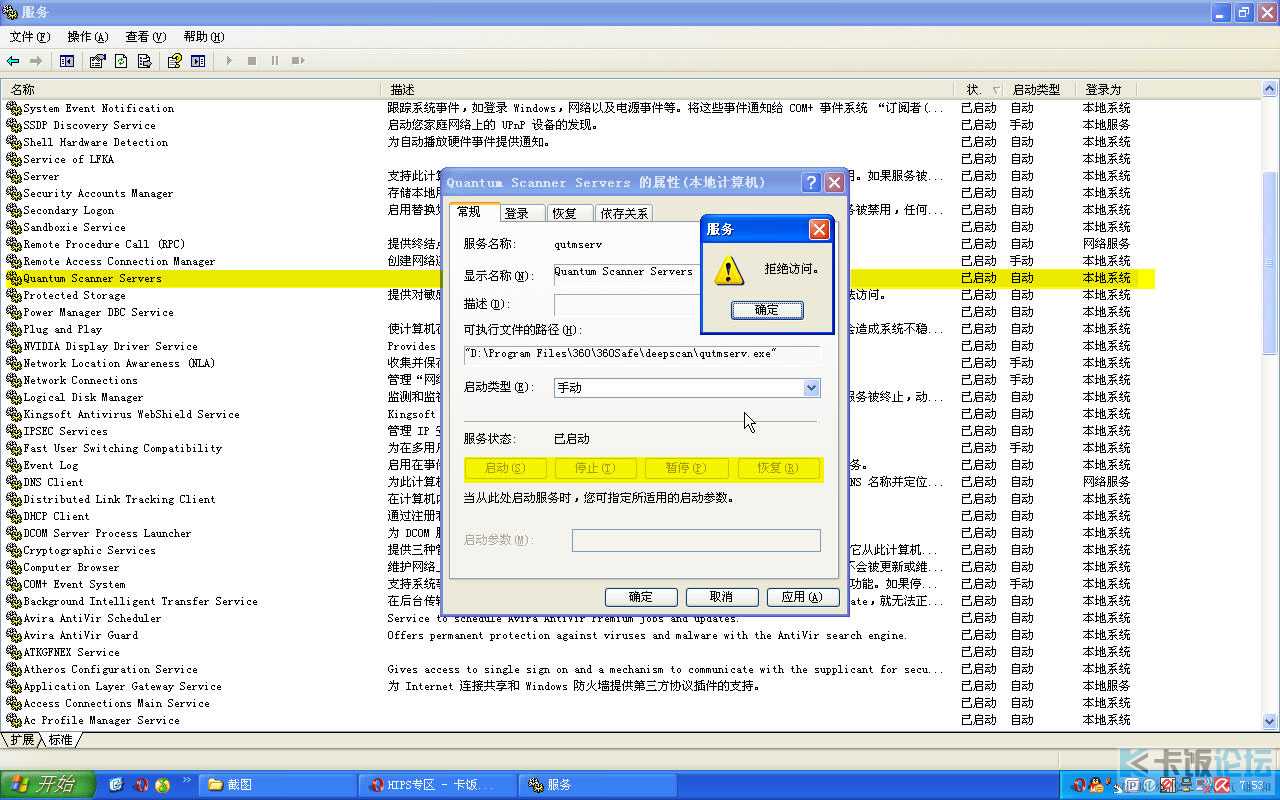The image size is (1280, 800).
Task: Select the gear icon of Quantum Scanner Servers
Action: tap(14, 278)
